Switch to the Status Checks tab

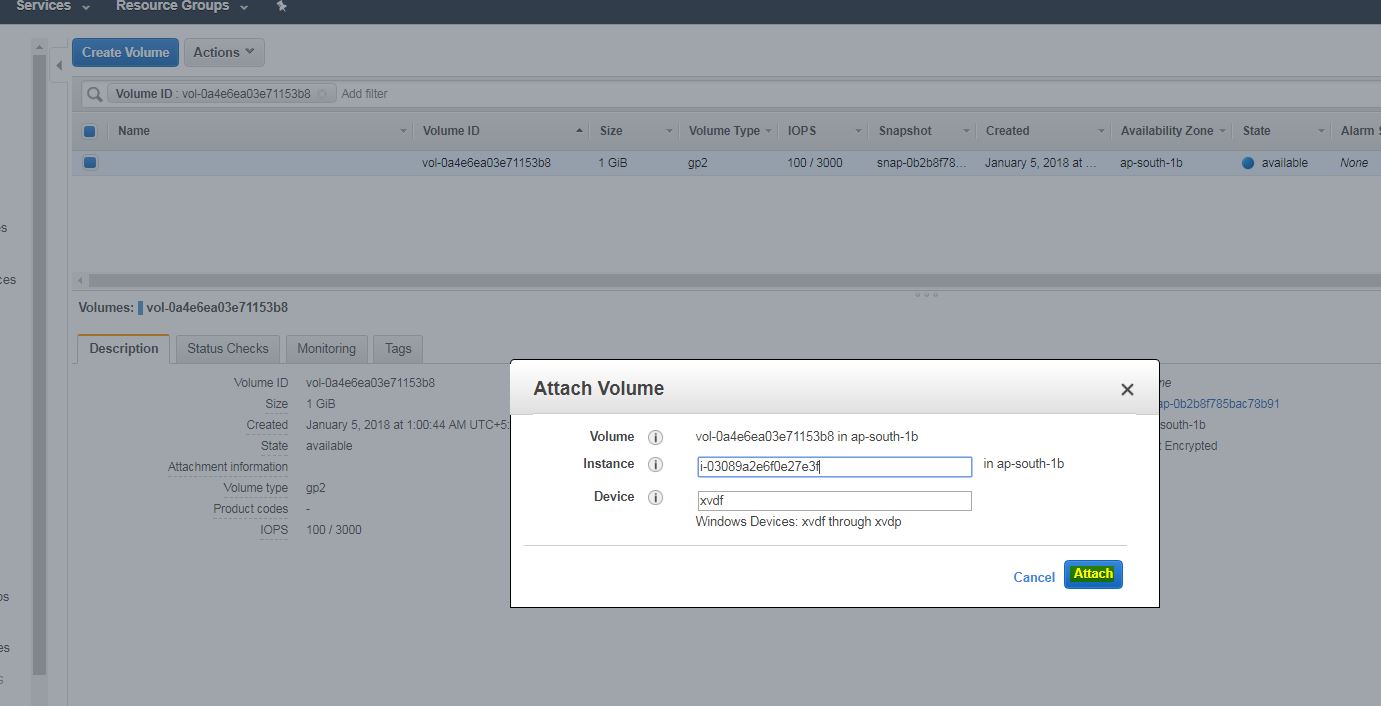tap(227, 349)
